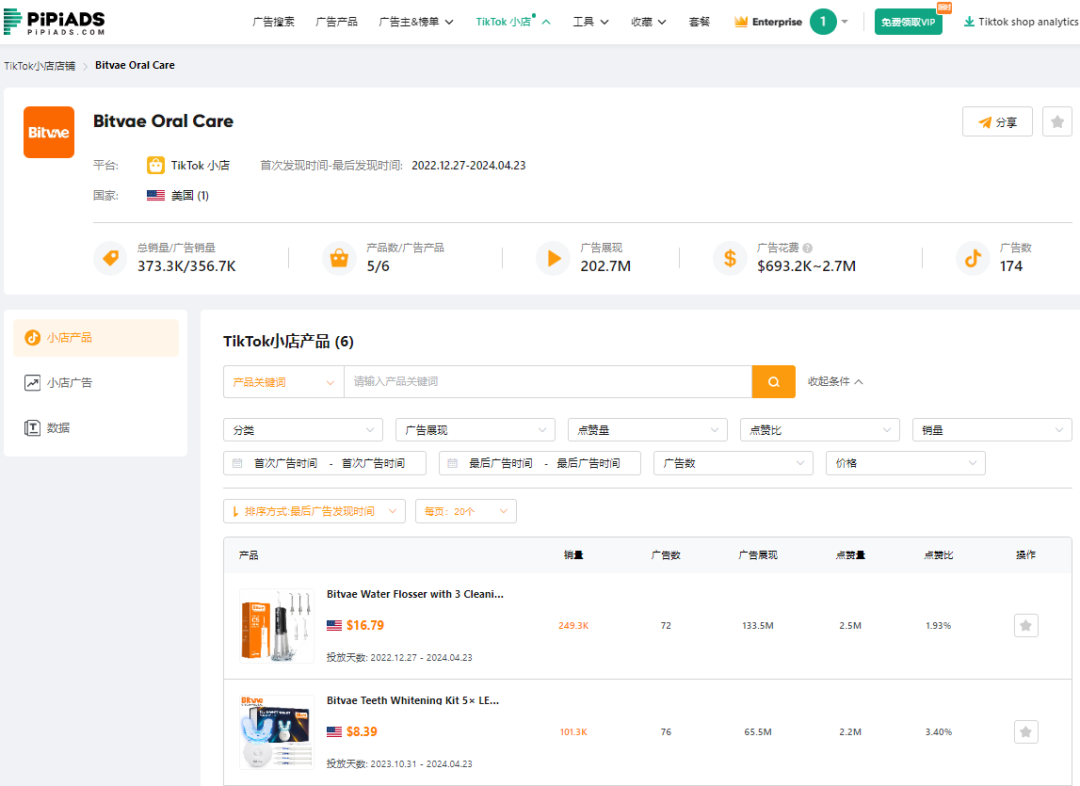Click the Enterprise crown icon

coord(741,22)
